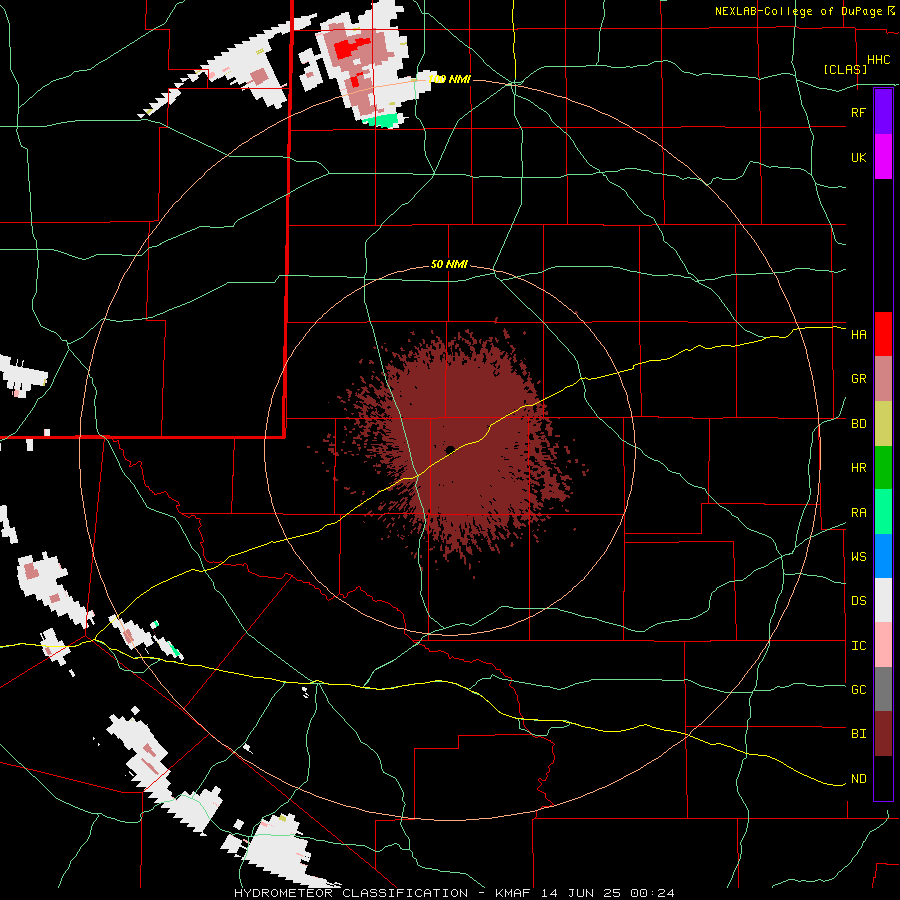This screenshot has width=900, height=900.
Task: Click the 'RF' legend label
Action: point(858,112)
